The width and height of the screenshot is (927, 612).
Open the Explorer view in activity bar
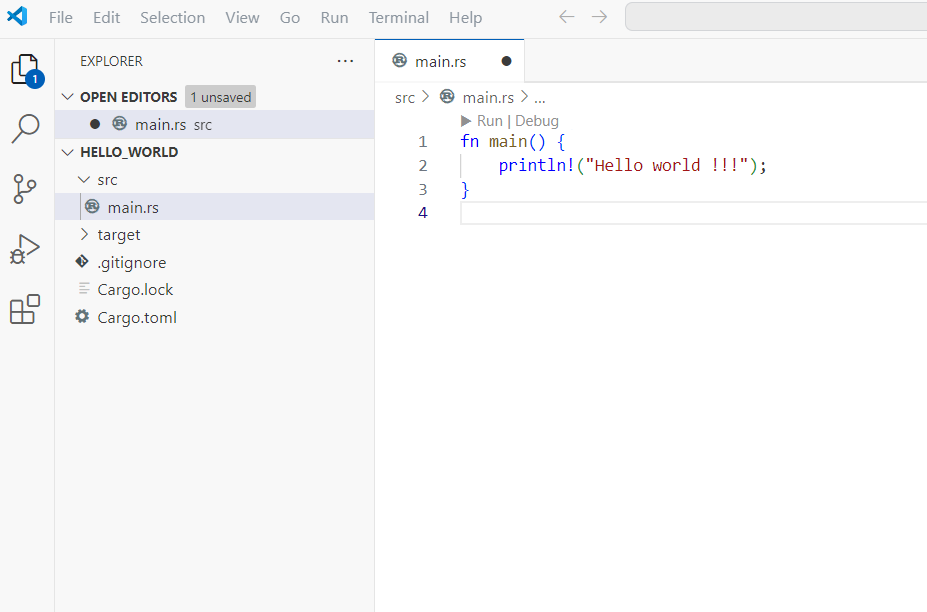click(27, 70)
